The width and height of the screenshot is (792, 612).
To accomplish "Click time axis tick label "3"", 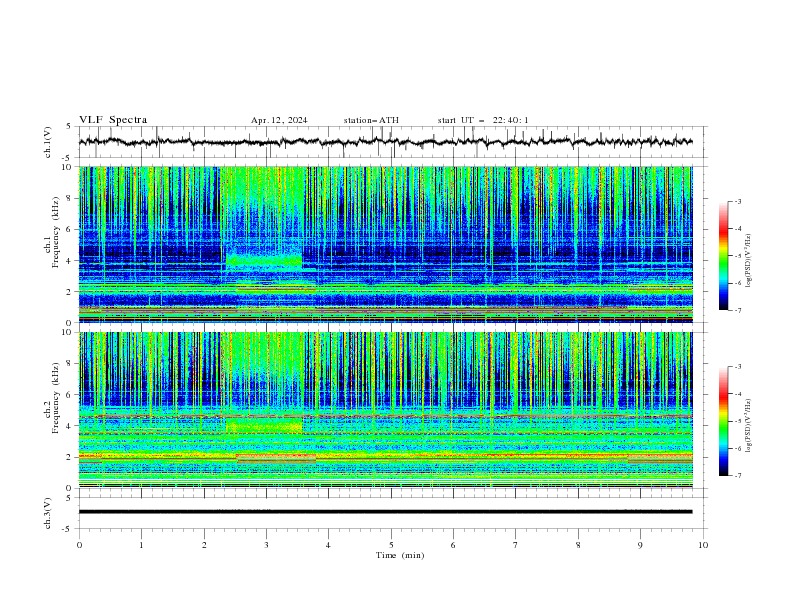I will [266, 545].
